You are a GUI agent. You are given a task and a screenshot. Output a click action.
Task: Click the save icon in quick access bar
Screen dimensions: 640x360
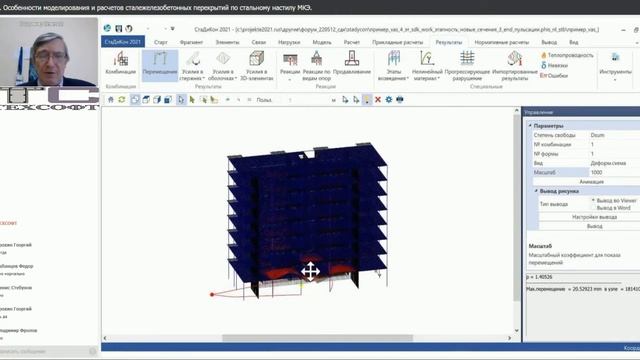118,29
